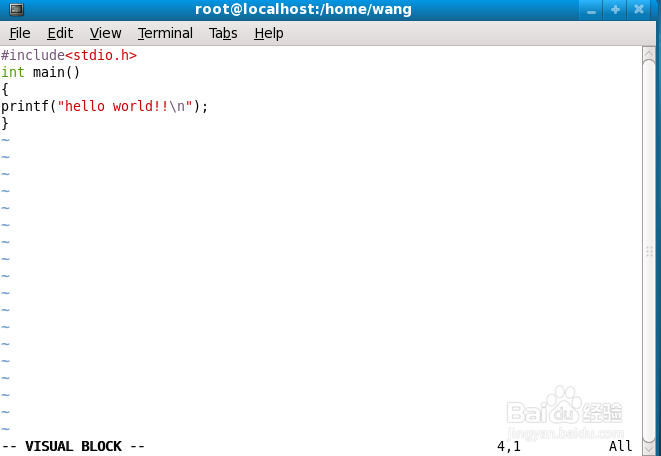661x456 pixels.
Task: Open the Help menu
Action: click(269, 33)
